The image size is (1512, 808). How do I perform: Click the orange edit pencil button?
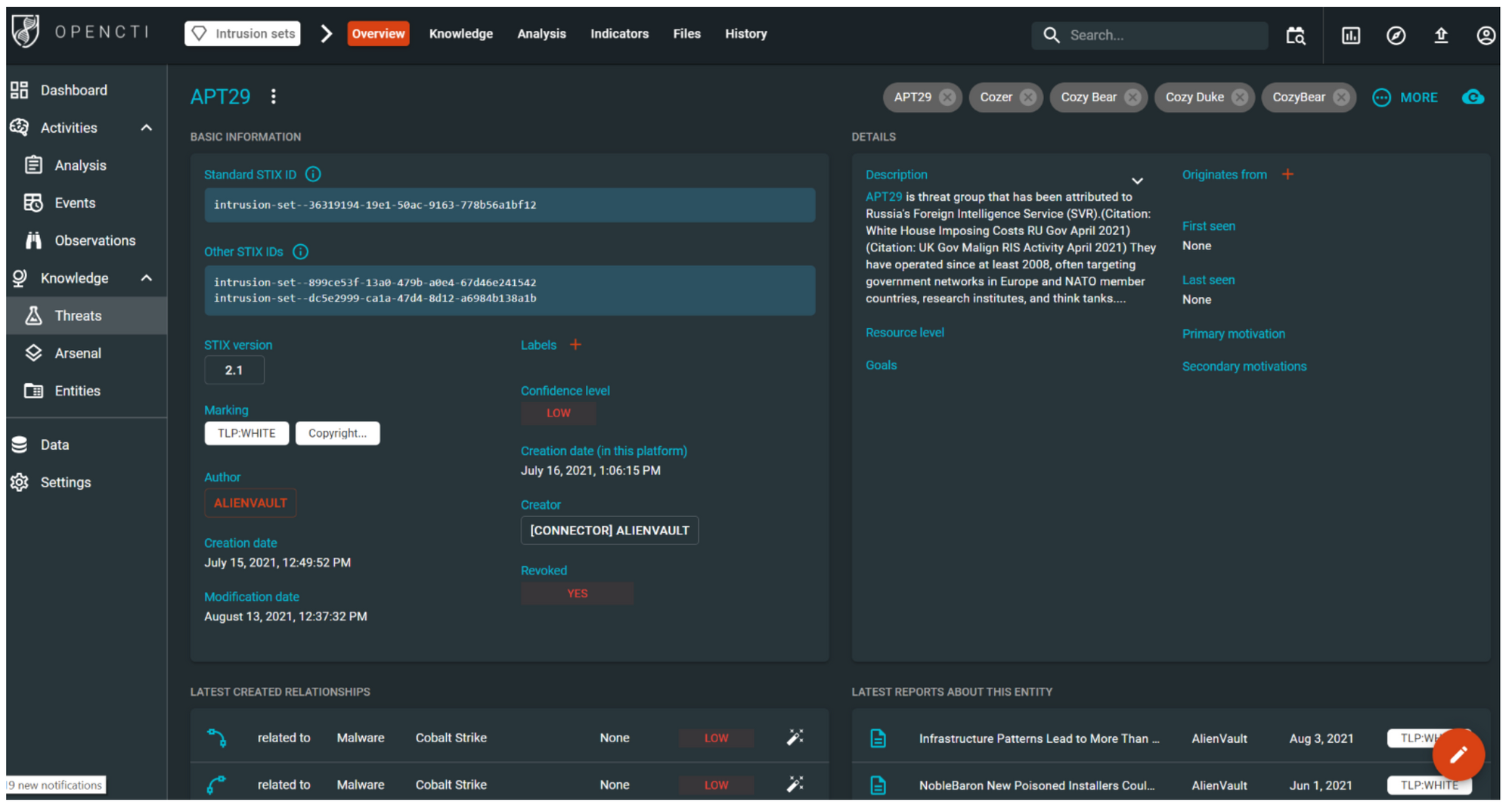pyautogui.click(x=1458, y=754)
